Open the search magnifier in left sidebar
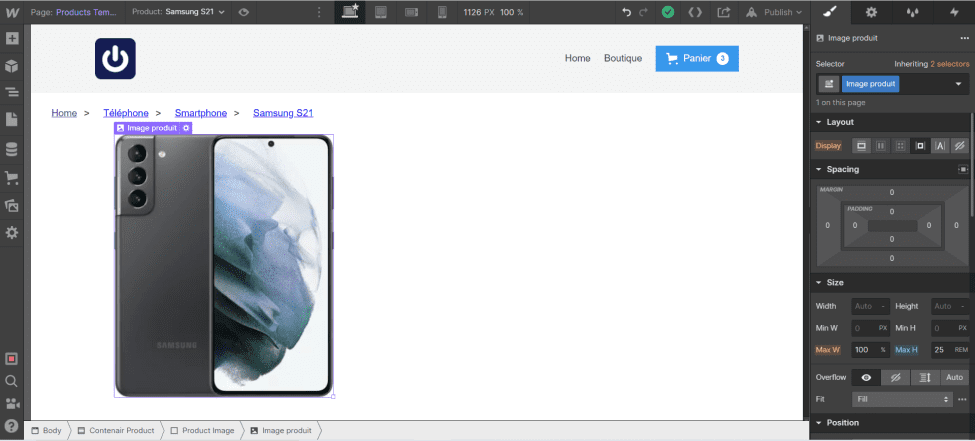Image resolution: width=975 pixels, height=441 pixels. 12,381
